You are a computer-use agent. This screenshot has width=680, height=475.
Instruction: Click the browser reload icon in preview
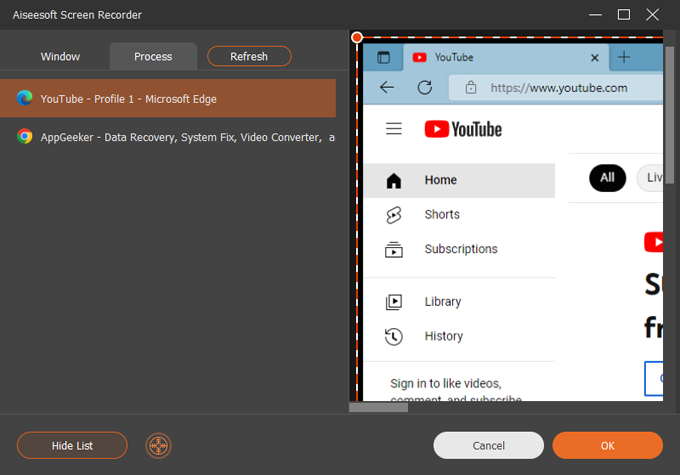pos(424,87)
